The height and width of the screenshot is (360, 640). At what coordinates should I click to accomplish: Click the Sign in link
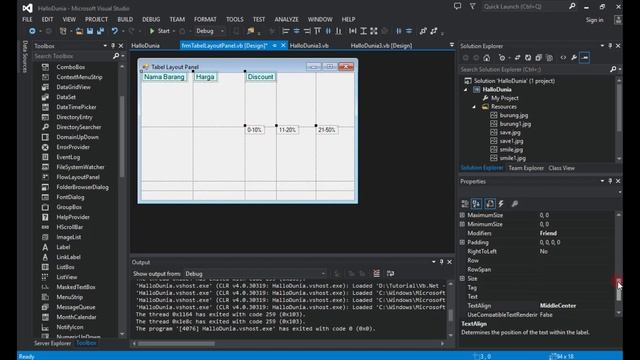pyautogui.click(x=594, y=20)
